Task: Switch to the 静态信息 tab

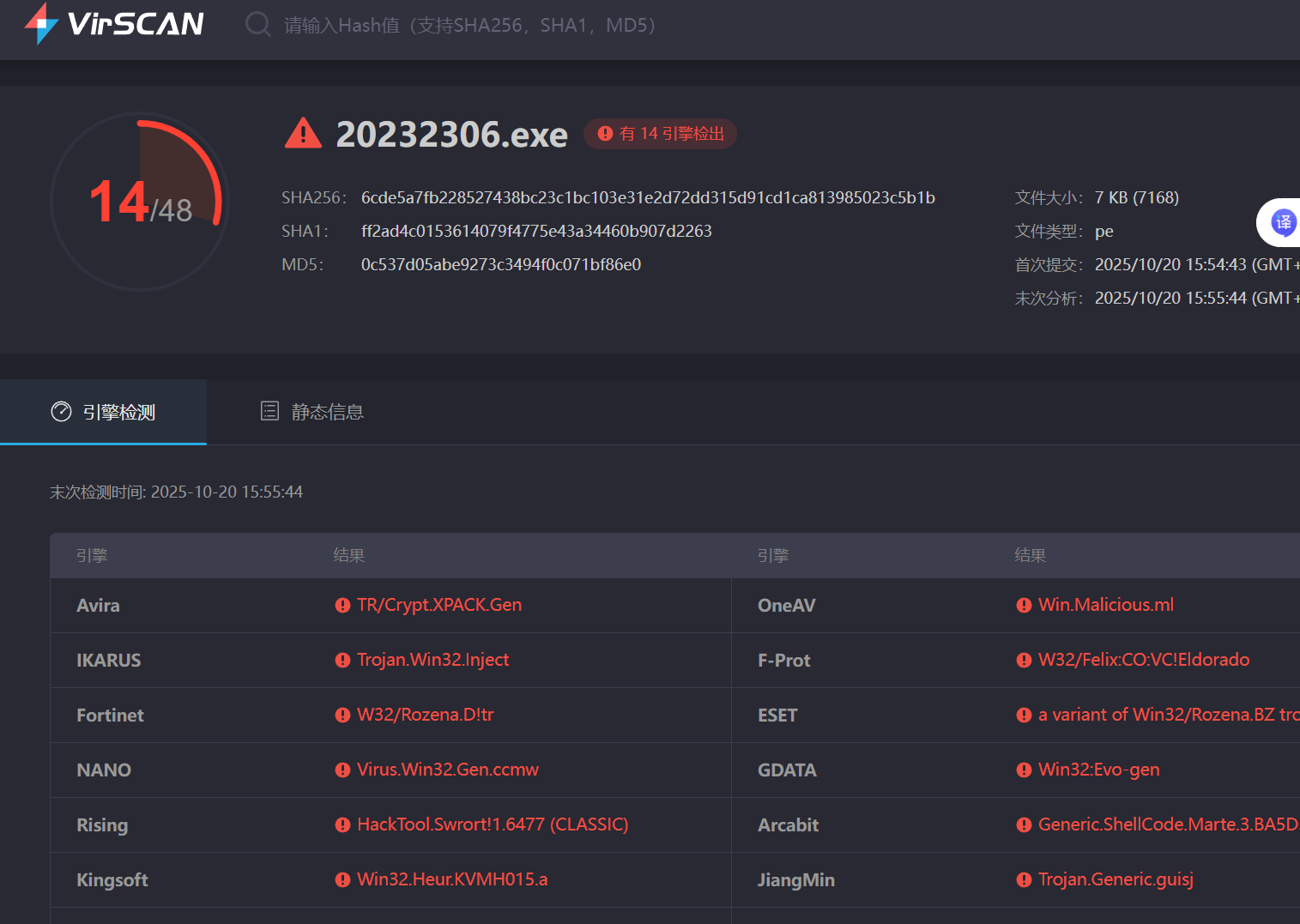Action: click(312, 412)
